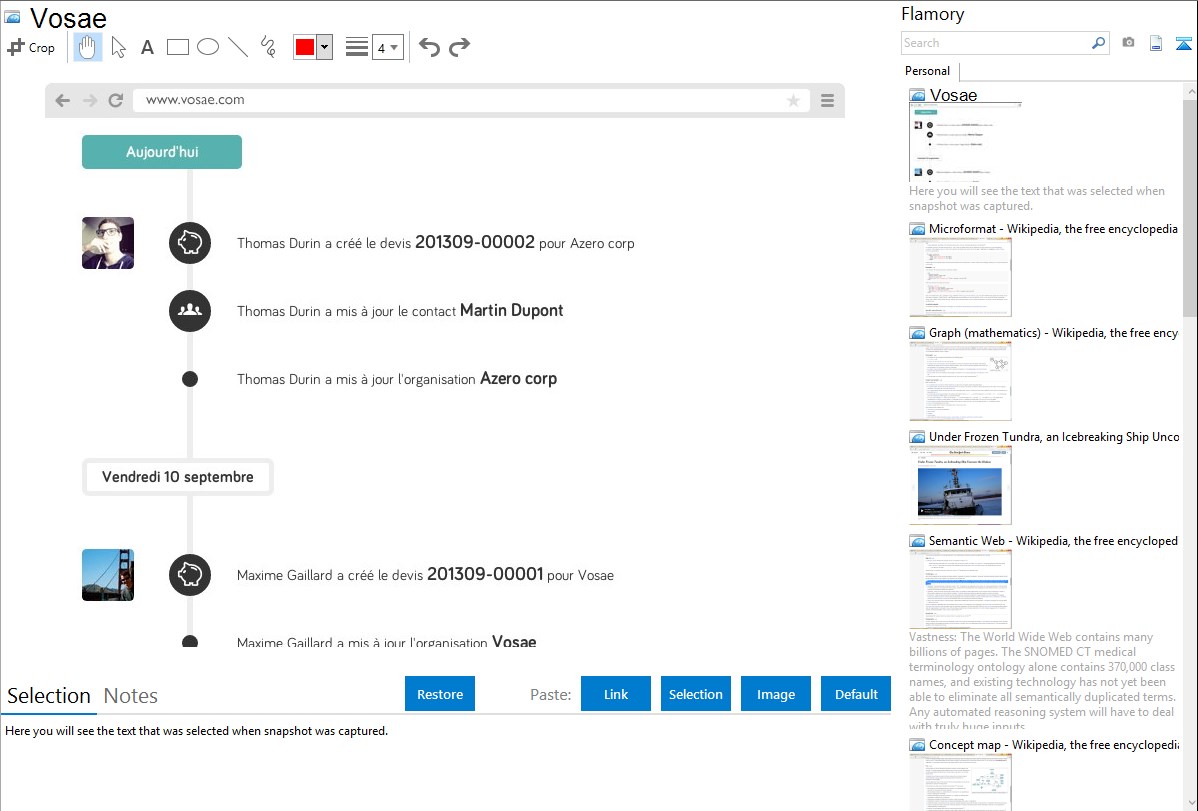Redo the last undone action
The width and height of the screenshot is (1198, 811).
460,47
